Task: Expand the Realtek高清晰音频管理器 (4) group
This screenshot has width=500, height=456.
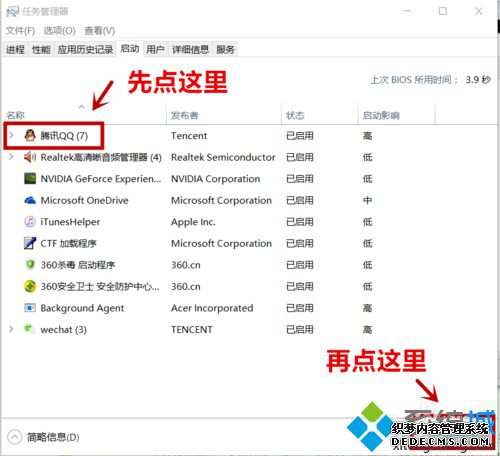Action: coord(11,157)
